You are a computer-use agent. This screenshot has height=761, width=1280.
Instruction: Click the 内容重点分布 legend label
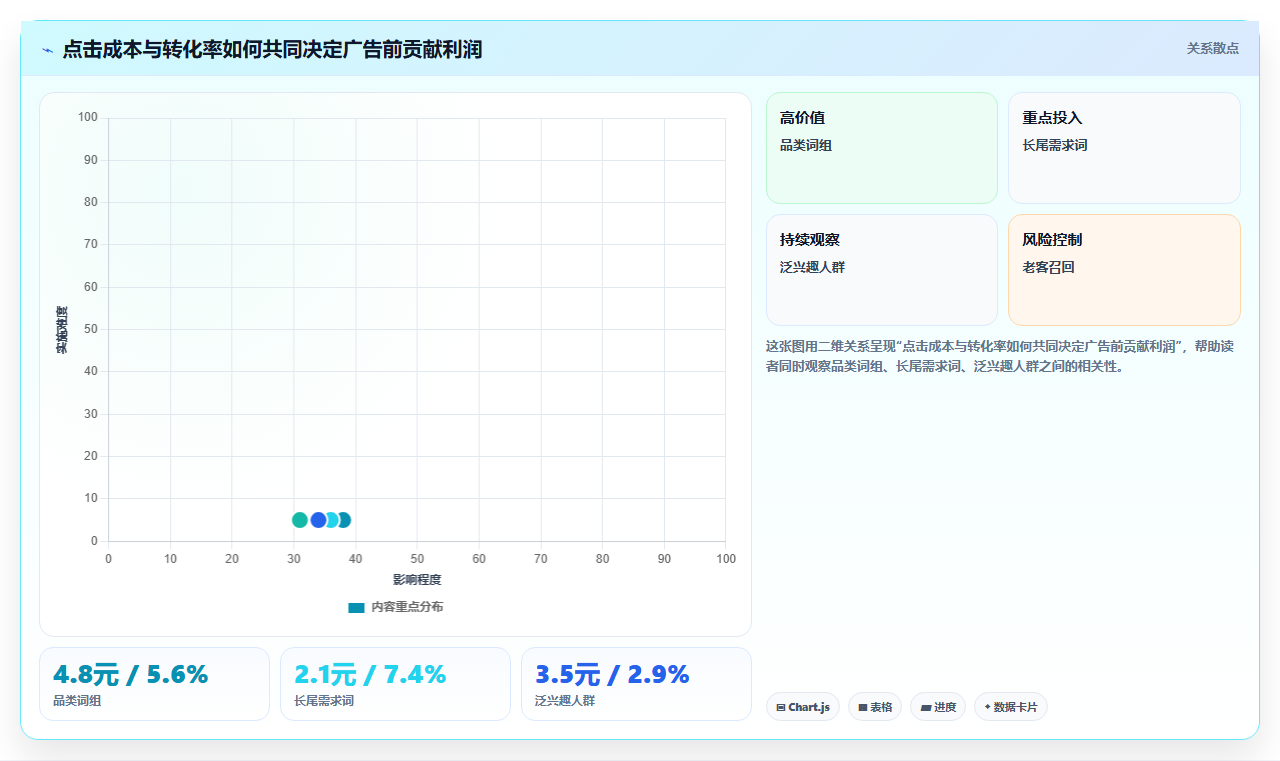coord(407,607)
